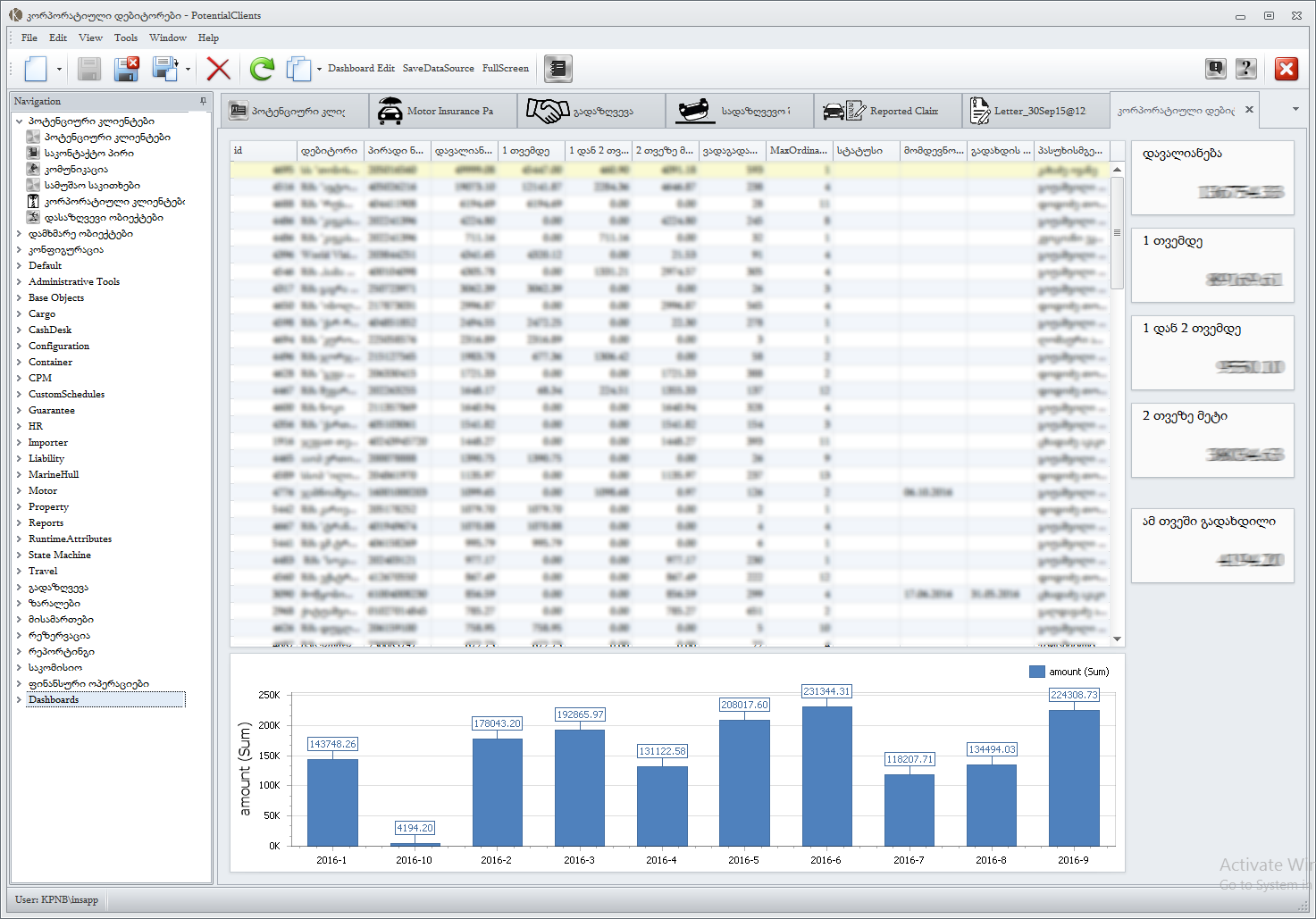Sort by the id column header
The height and width of the screenshot is (919, 1316).
[x=264, y=150]
